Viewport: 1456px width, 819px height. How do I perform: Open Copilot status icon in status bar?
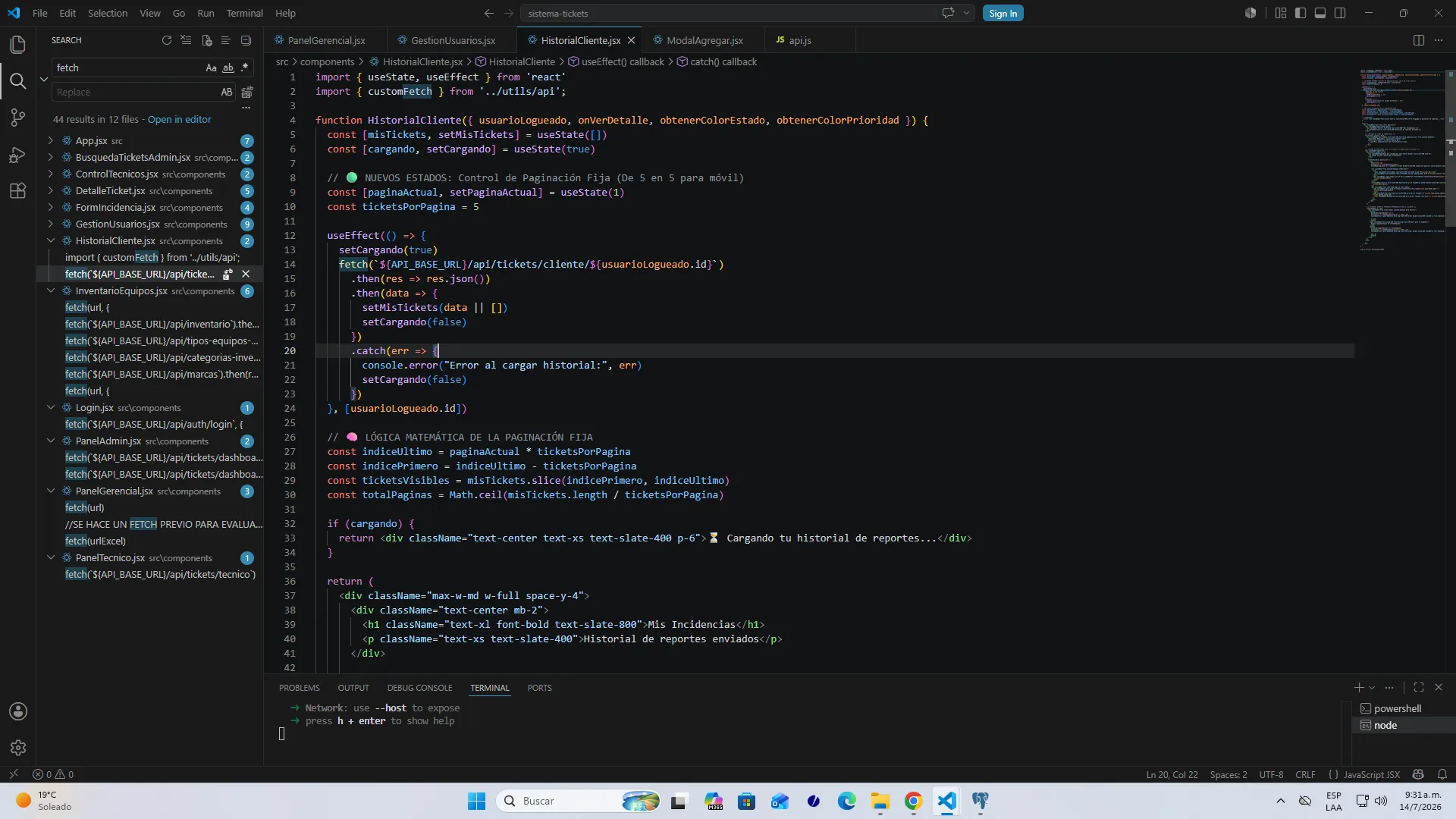[x=1418, y=774]
